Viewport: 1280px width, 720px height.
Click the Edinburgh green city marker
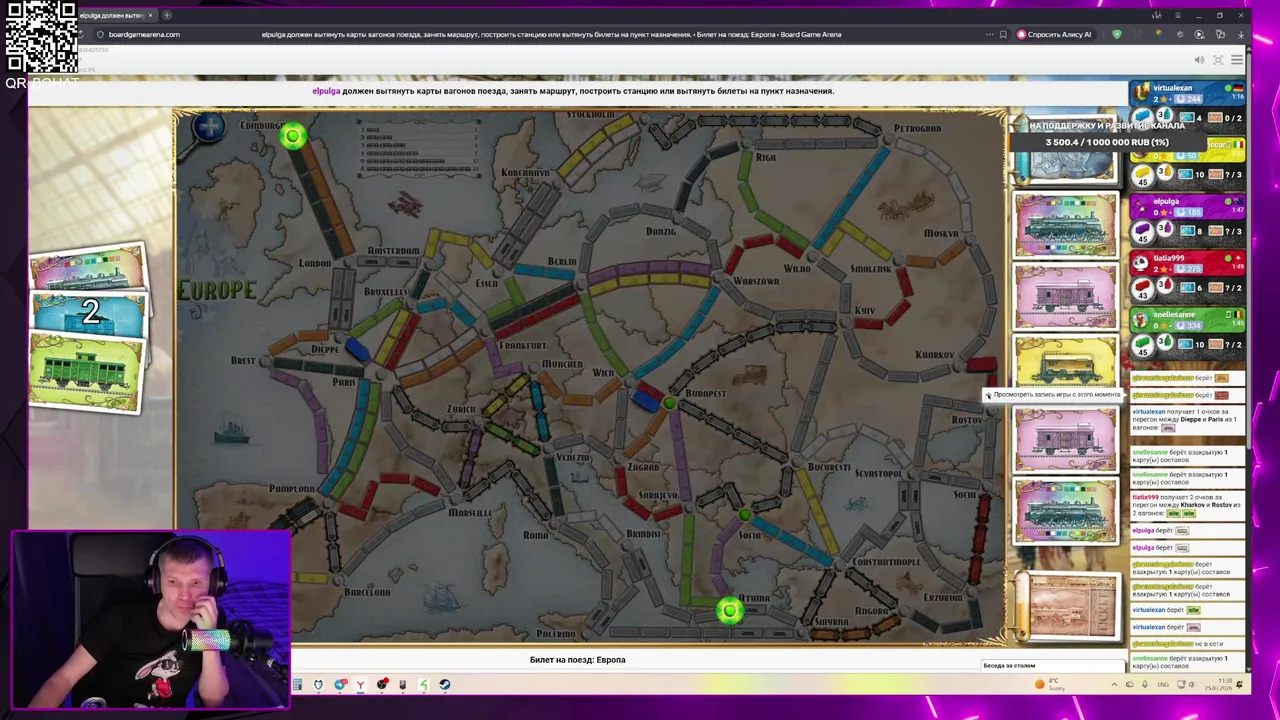click(x=293, y=137)
